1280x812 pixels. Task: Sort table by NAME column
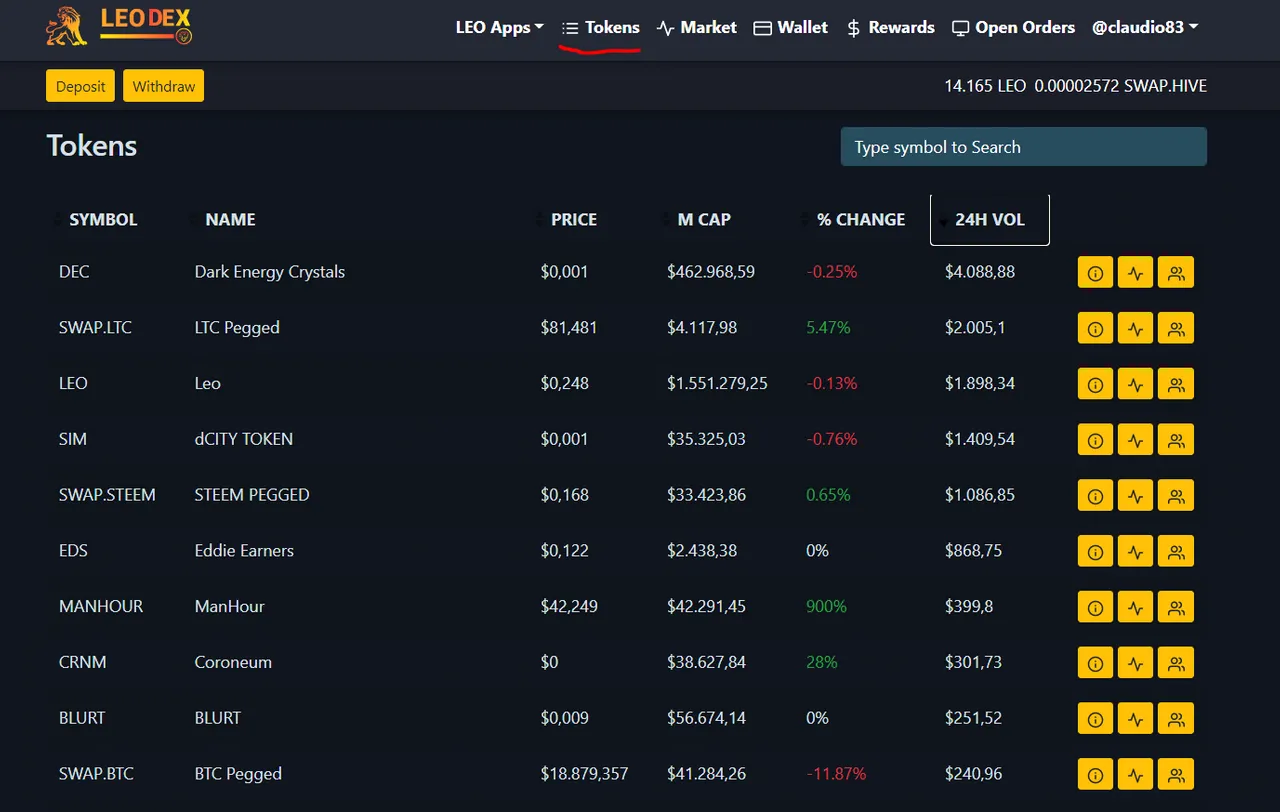pyautogui.click(x=230, y=220)
